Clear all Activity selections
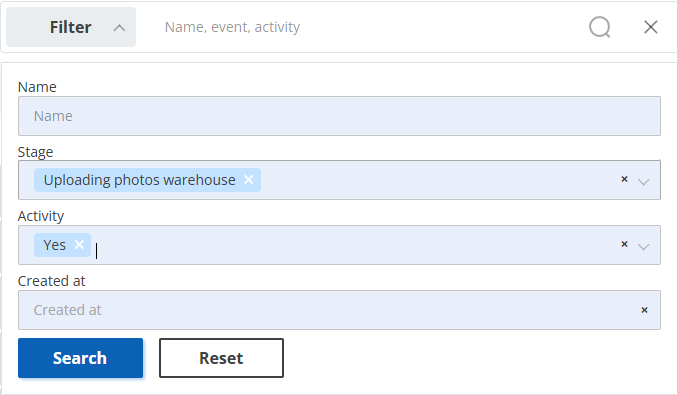The height and width of the screenshot is (395, 677). click(624, 244)
